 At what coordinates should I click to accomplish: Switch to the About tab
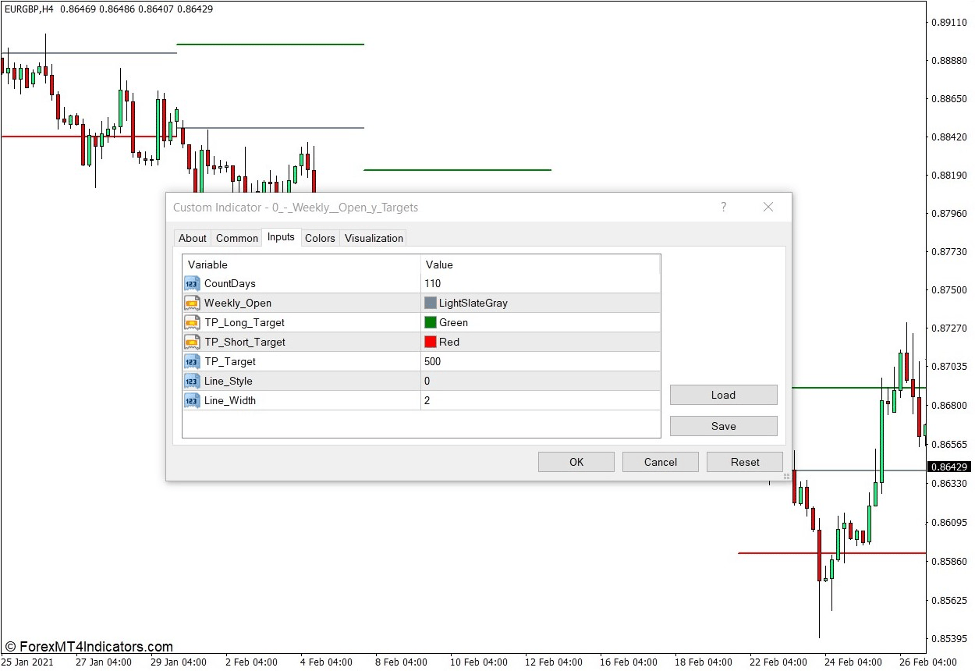point(192,238)
